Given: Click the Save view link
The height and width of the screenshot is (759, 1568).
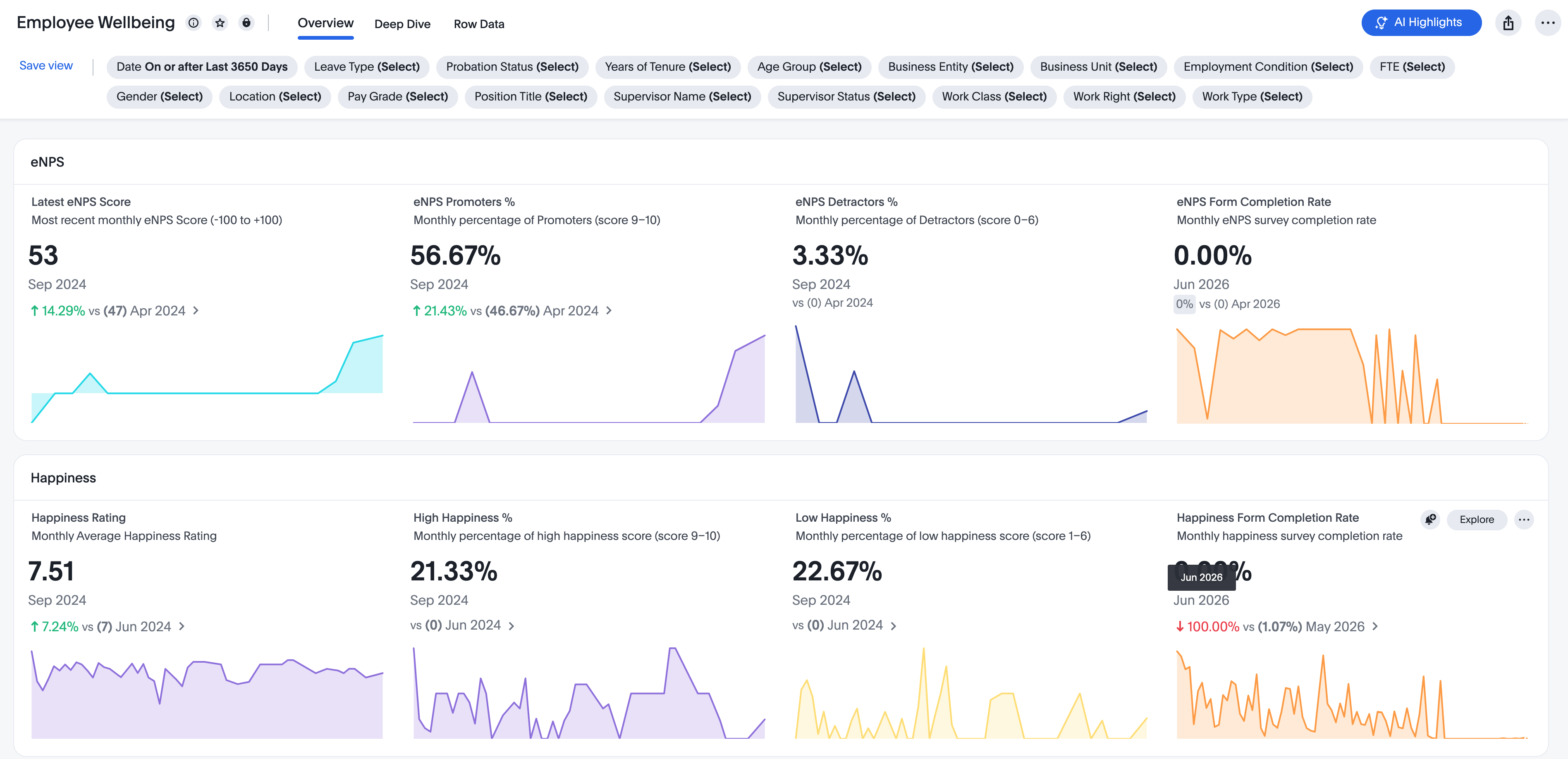Looking at the screenshot, I should point(46,65).
